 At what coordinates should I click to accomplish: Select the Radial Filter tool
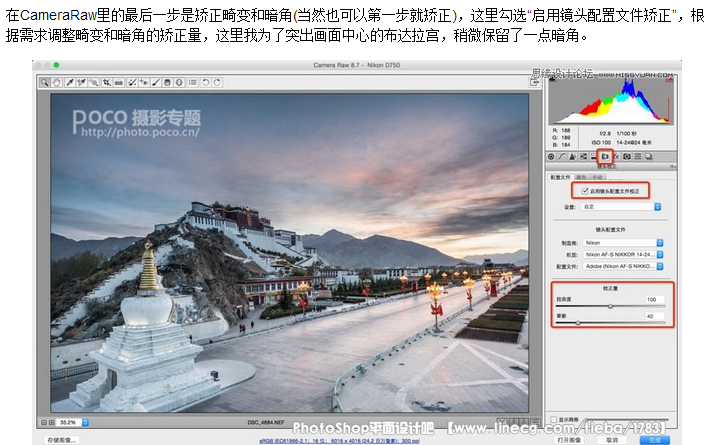[x=179, y=83]
